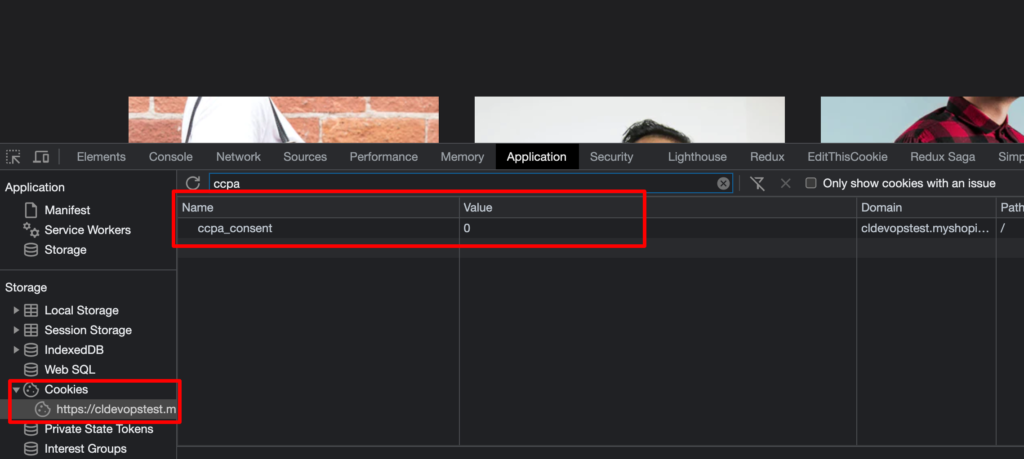Collapse the Cookies tree node
1024x459 pixels.
[x=16, y=389]
